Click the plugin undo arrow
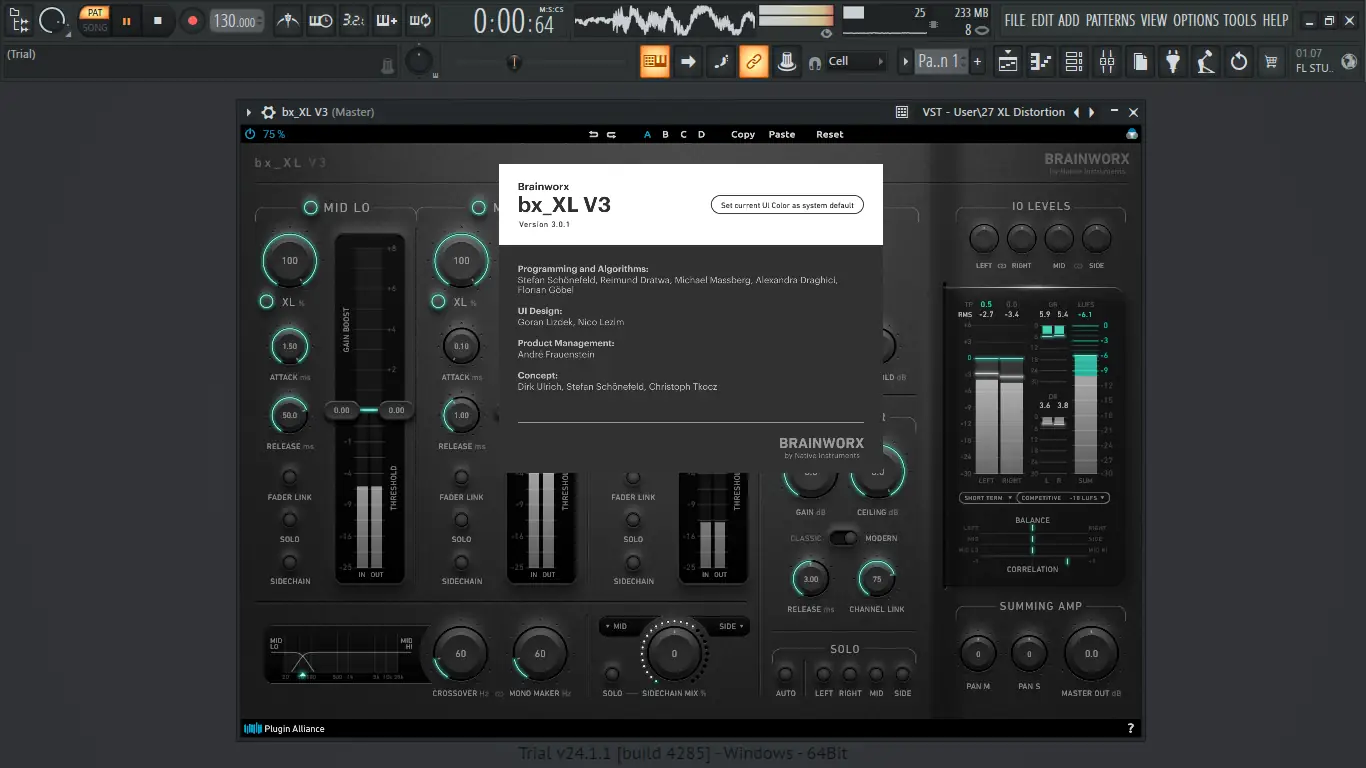Screen dimensions: 1366x768 coord(593,134)
